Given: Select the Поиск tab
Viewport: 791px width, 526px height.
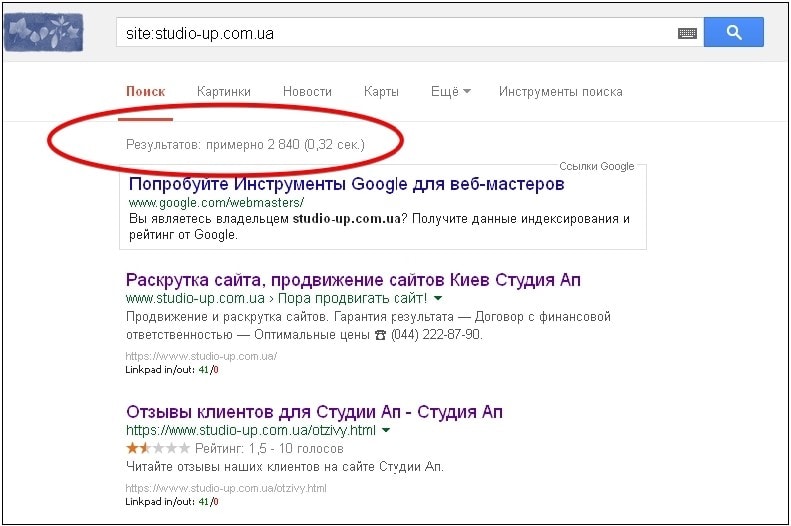Looking at the screenshot, I should click(145, 92).
